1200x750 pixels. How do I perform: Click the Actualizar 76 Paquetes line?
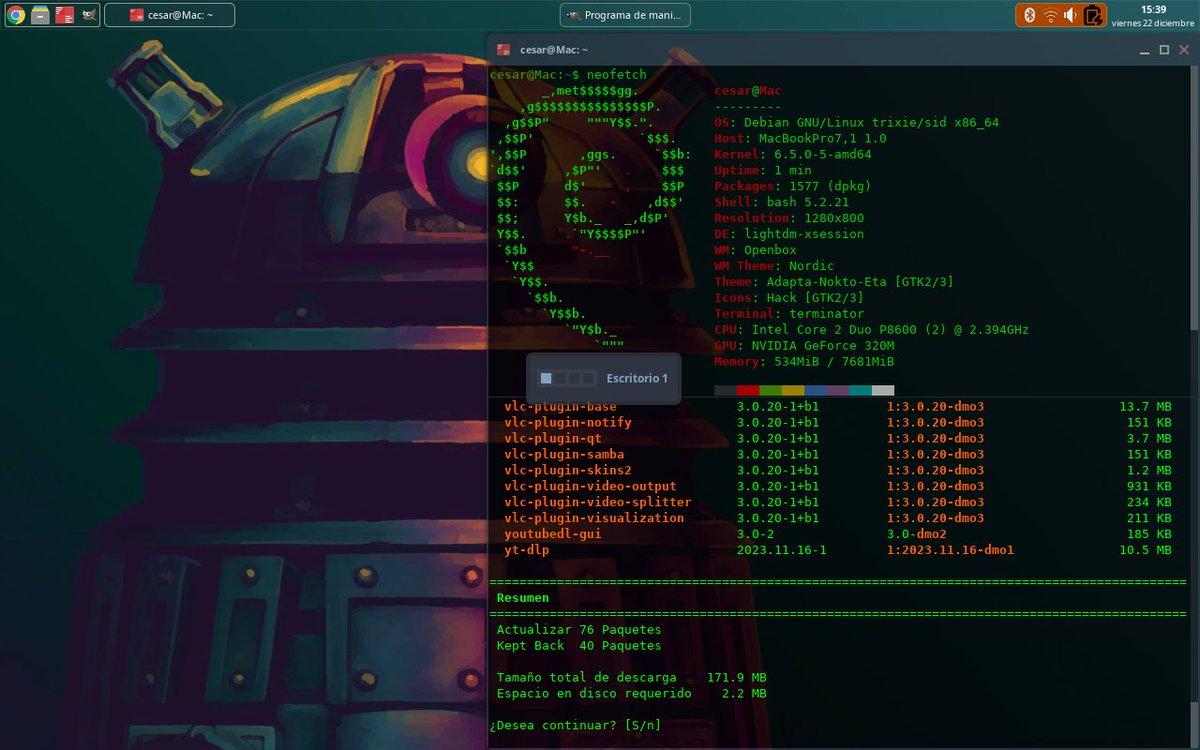(579, 631)
